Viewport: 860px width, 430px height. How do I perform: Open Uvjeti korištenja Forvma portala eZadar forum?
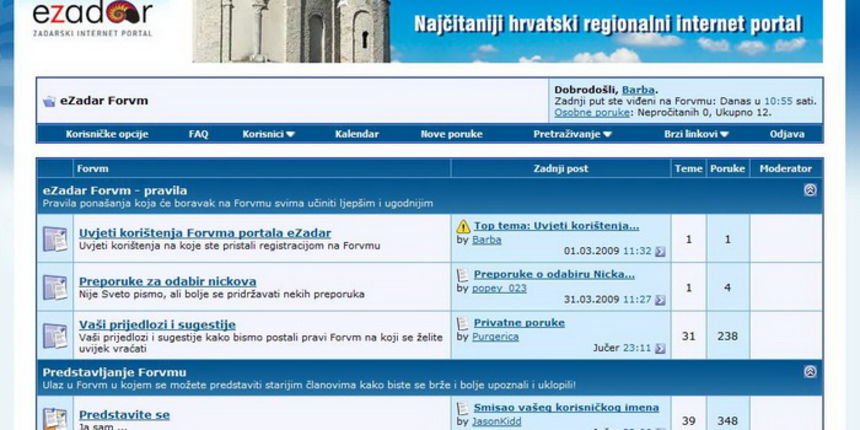[x=205, y=233]
